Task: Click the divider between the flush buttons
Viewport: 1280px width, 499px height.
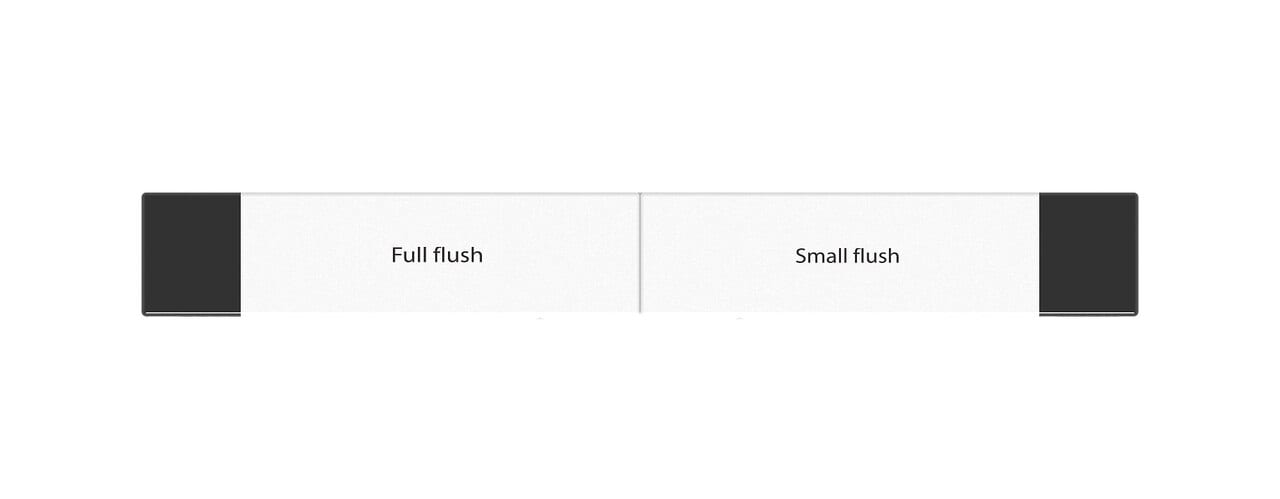Action: 640,254
